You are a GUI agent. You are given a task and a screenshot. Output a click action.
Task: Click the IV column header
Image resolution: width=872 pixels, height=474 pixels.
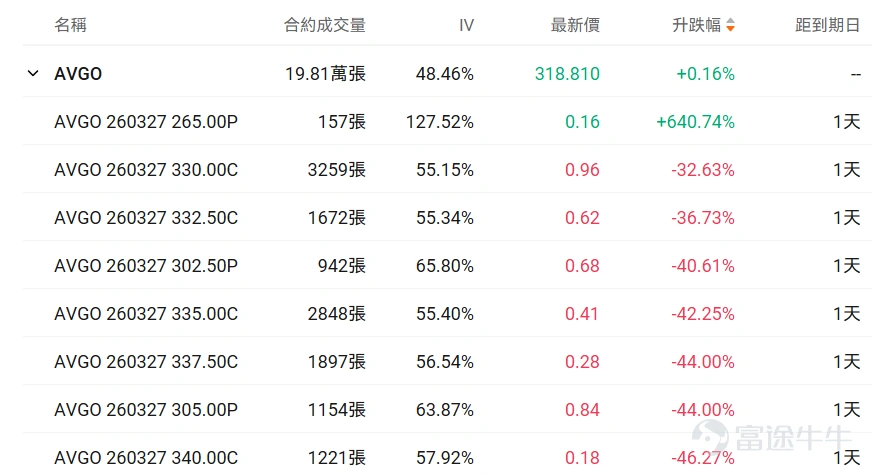pos(466,25)
